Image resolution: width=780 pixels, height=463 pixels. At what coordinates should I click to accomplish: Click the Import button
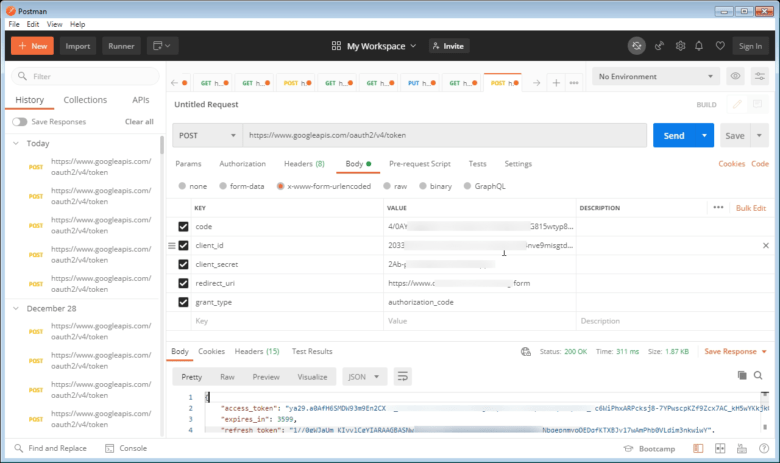tap(78, 46)
